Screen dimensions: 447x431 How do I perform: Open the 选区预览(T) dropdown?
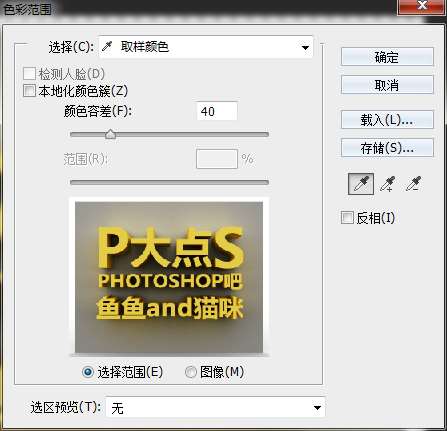(x=215, y=407)
